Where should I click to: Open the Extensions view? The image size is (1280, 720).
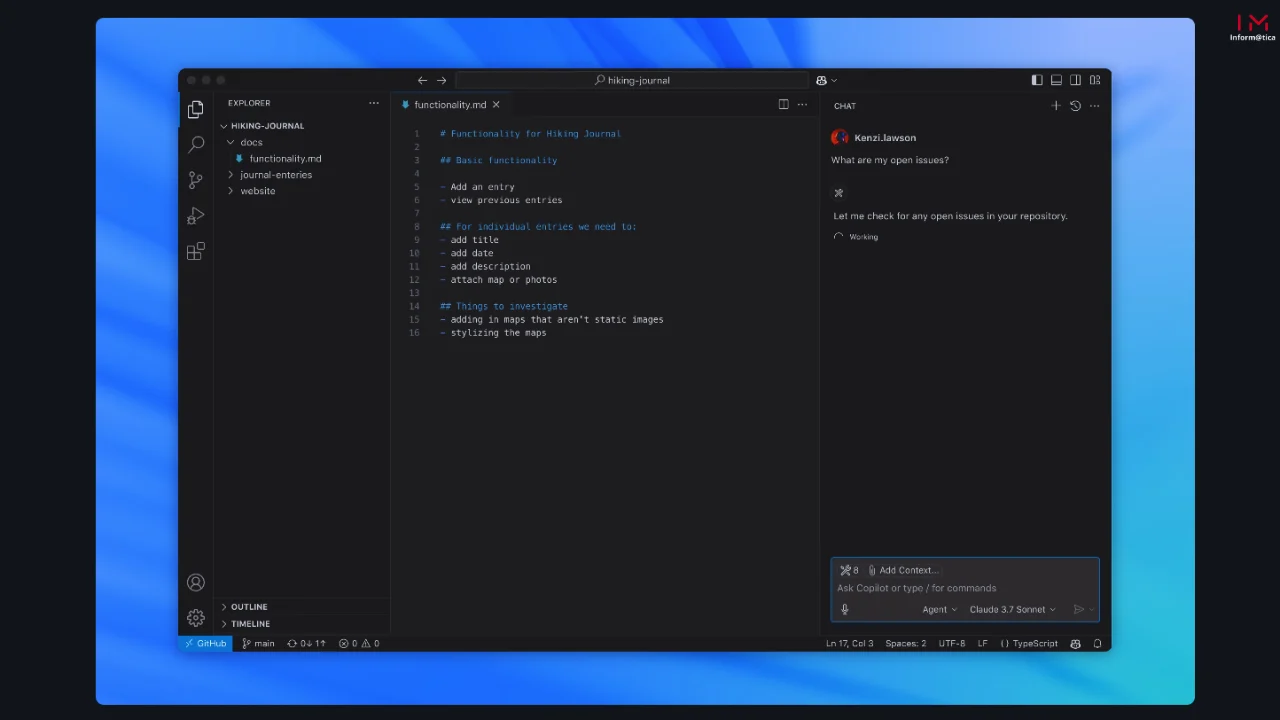point(196,252)
